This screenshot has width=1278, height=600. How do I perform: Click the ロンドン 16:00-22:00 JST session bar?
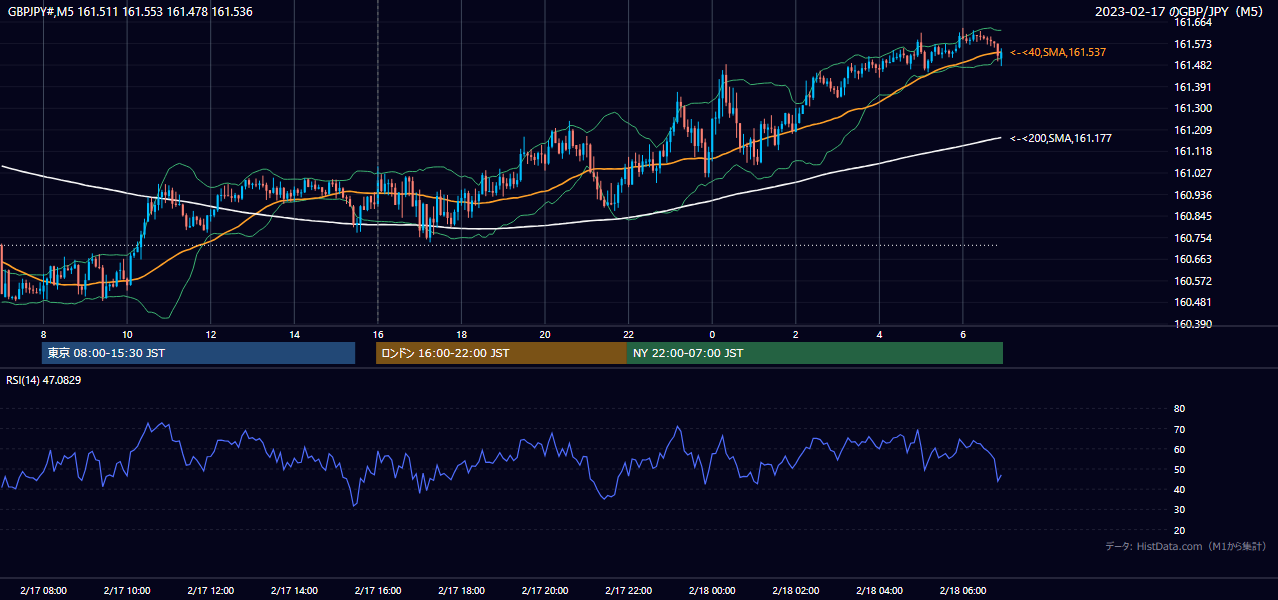[501, 353]
